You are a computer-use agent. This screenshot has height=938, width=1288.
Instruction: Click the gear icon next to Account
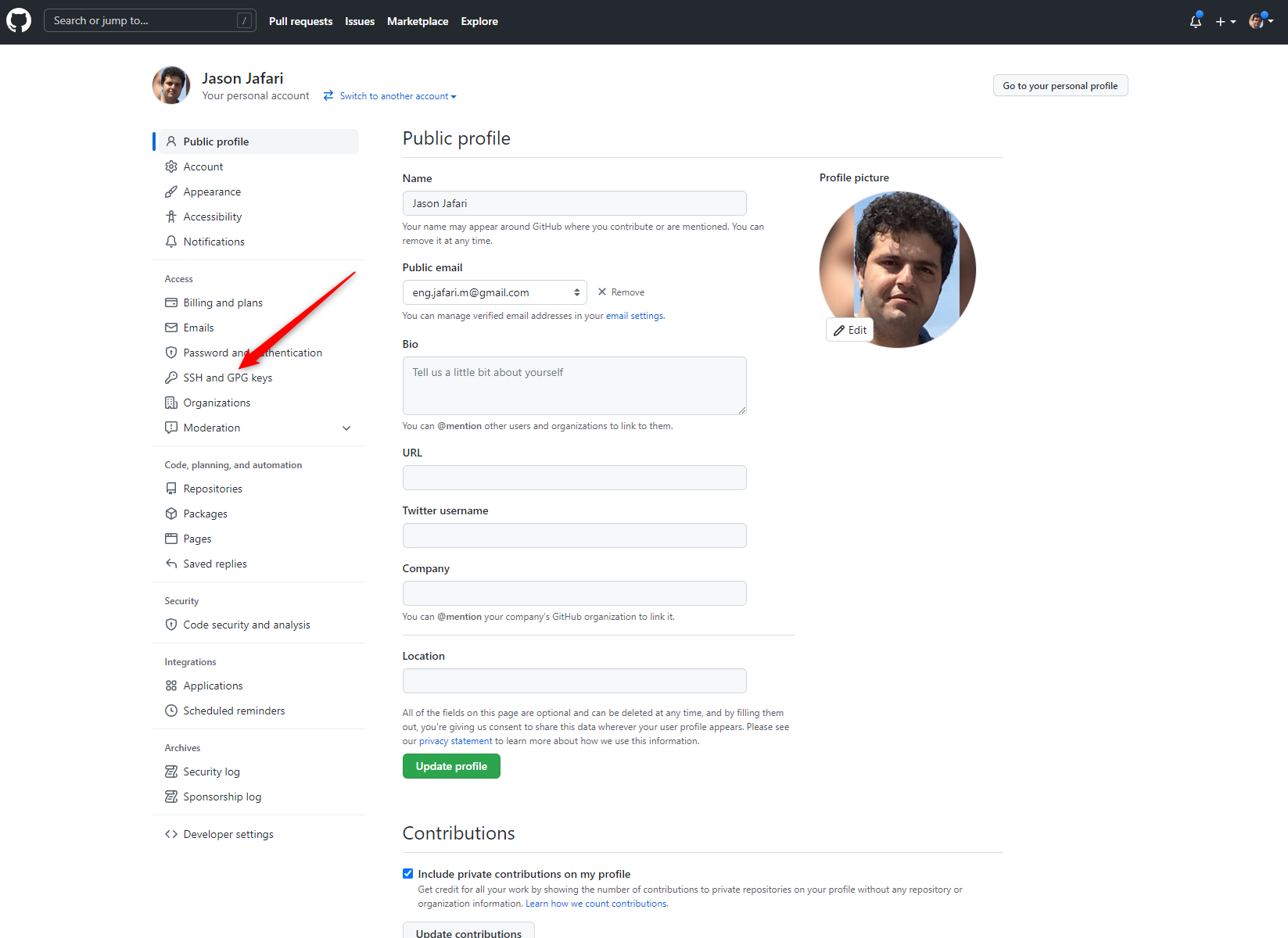pos(171,166)
